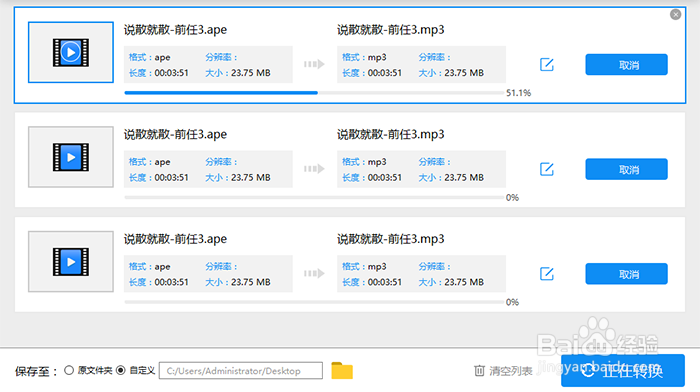Edit the output path C:/Users/Administrator/Desktop
The image size is (700, 392).
click(x=241, y=371)
